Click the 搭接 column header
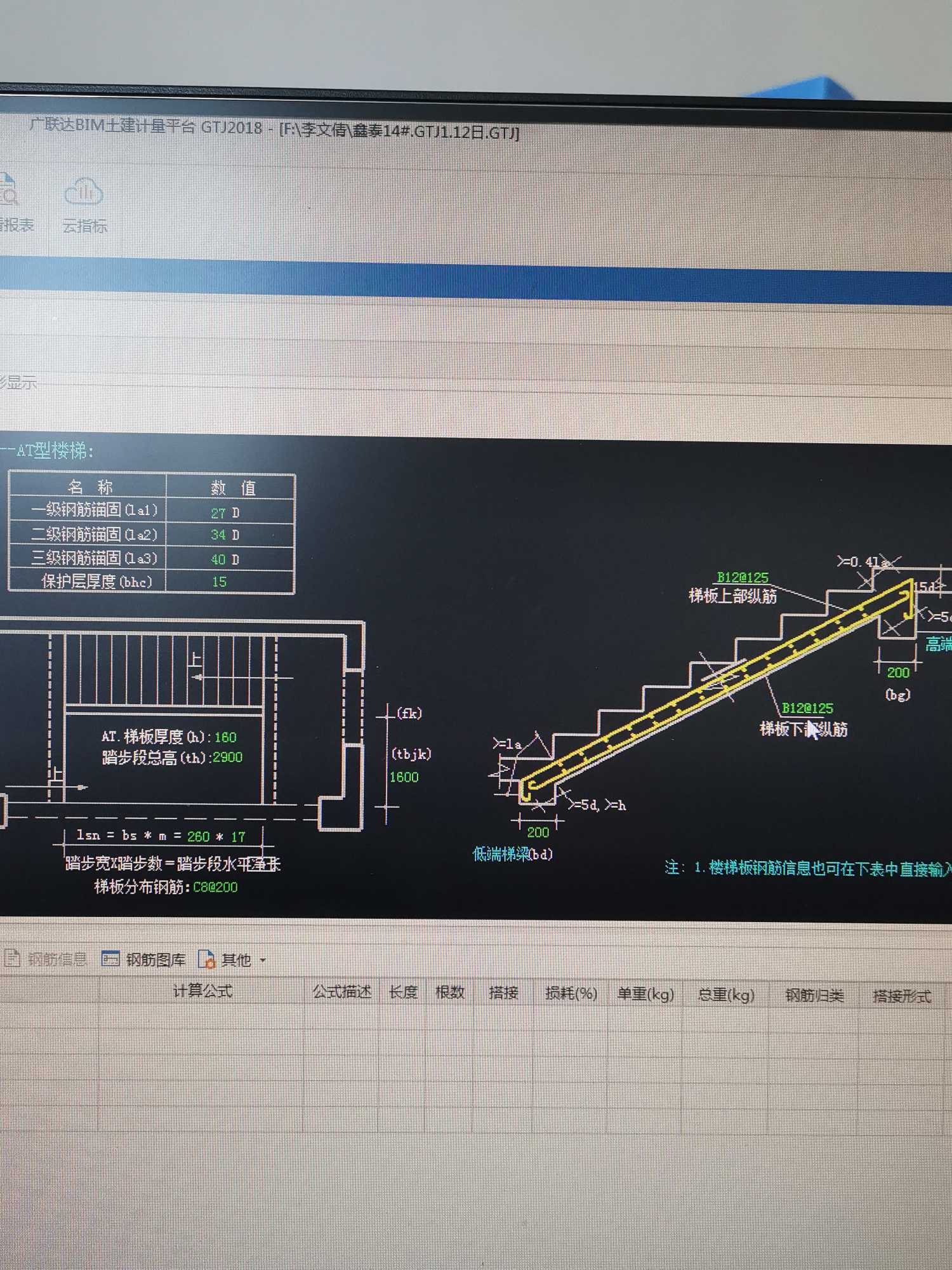The image size is (952, 1270). (503, 993)
